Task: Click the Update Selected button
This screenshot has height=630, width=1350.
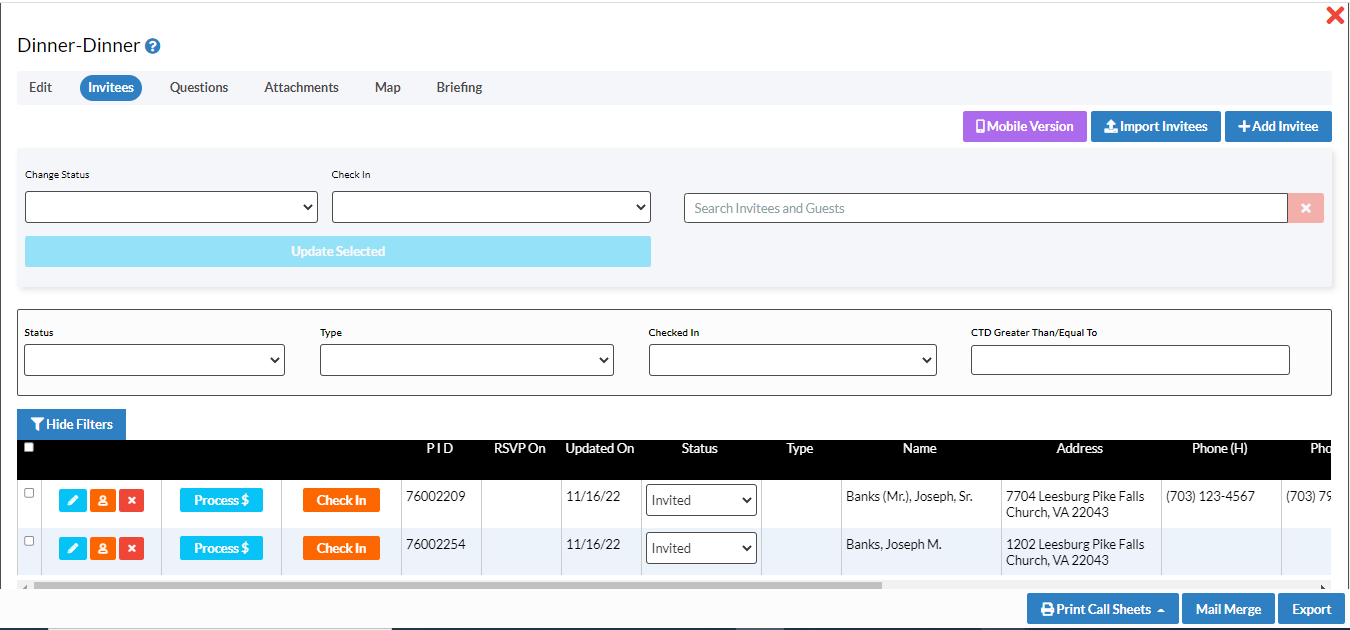Action: click(338, 251)
